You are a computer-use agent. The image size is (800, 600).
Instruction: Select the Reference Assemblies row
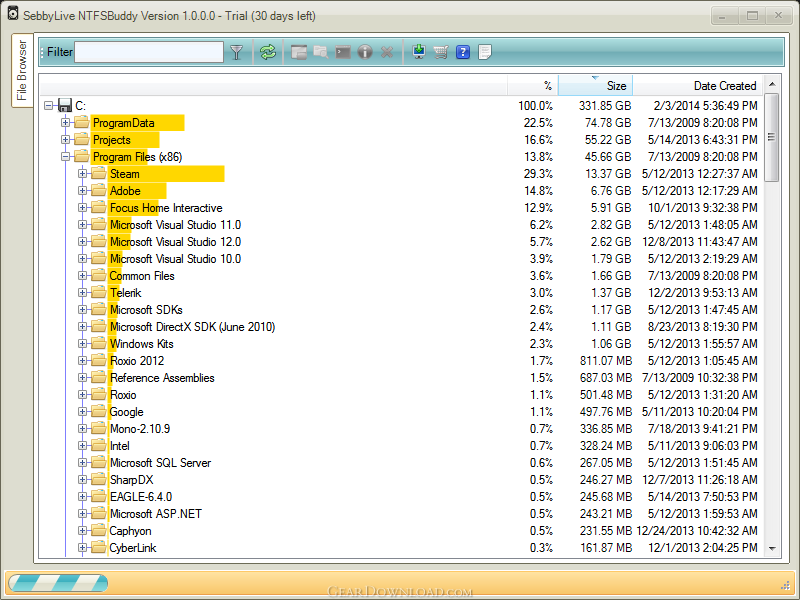pos(401,378)
